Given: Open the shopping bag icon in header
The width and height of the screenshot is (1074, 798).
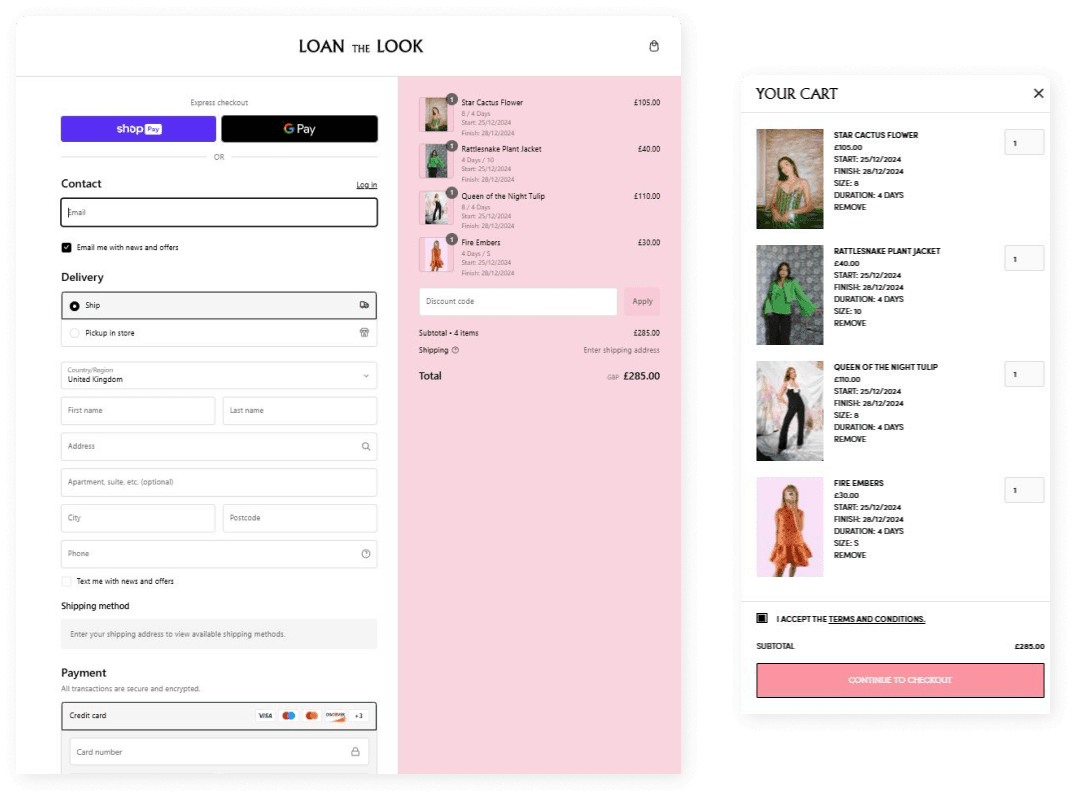Looking at the screenshot, I should click(x=654, y=46).
